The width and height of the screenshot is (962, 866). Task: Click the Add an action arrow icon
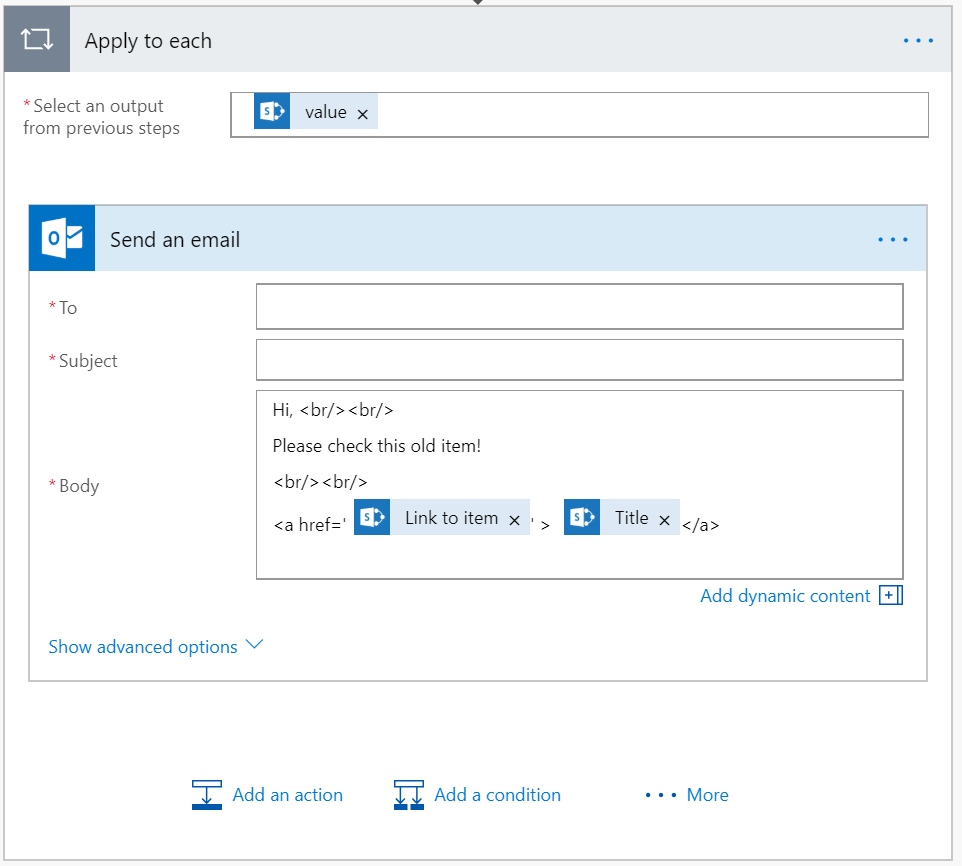[206, 794]
